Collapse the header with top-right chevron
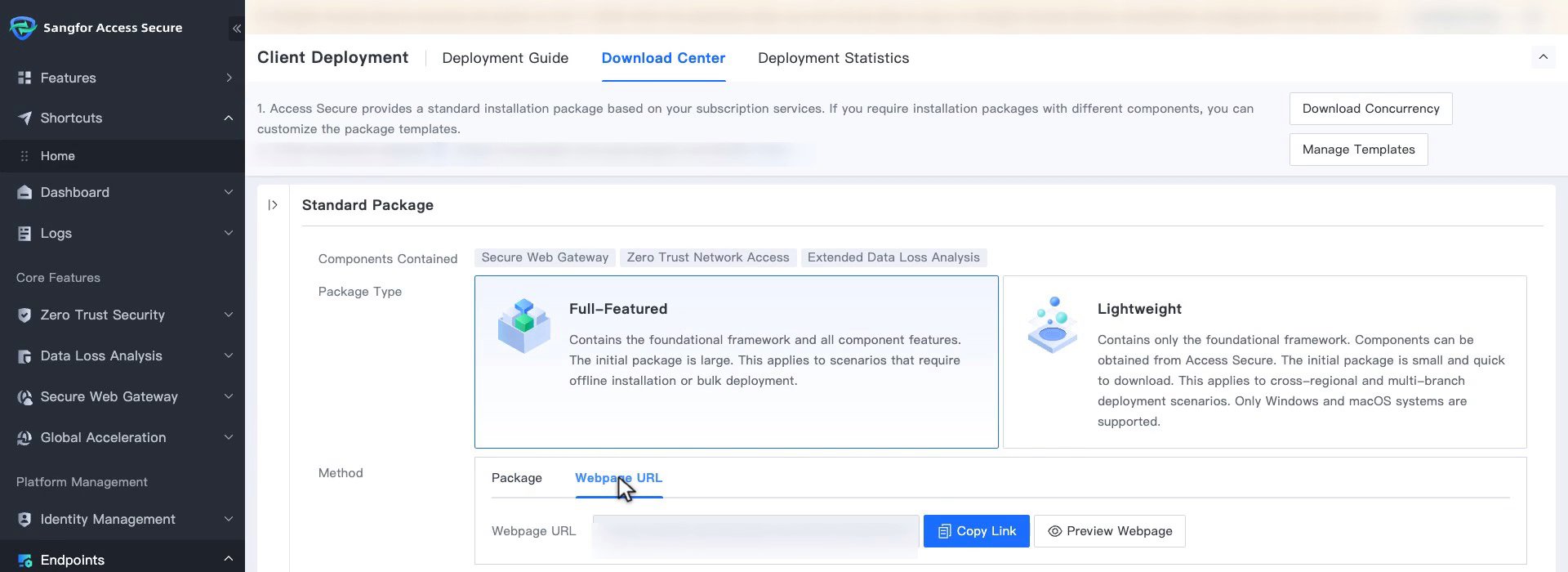The image size is (1568, 572). tap(1543, 57)
